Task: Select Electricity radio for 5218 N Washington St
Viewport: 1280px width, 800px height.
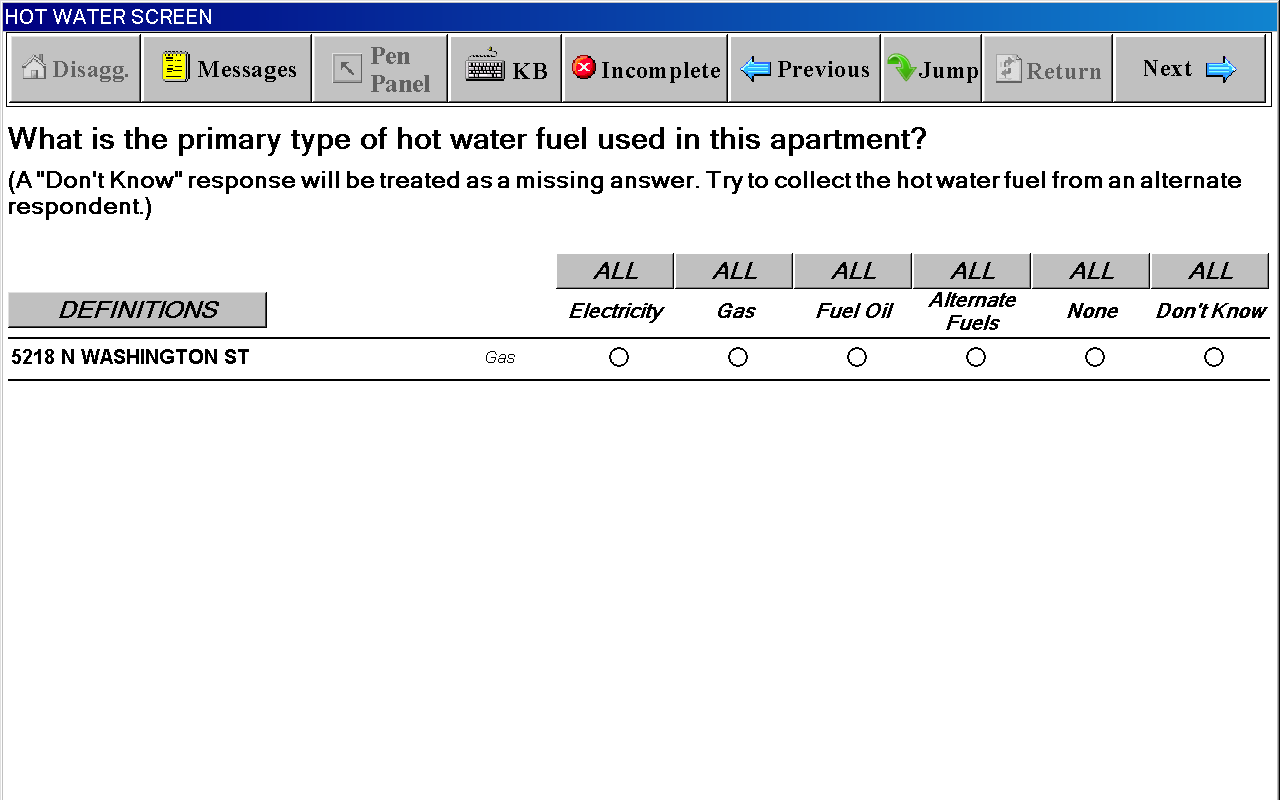Action: [619, 357]
